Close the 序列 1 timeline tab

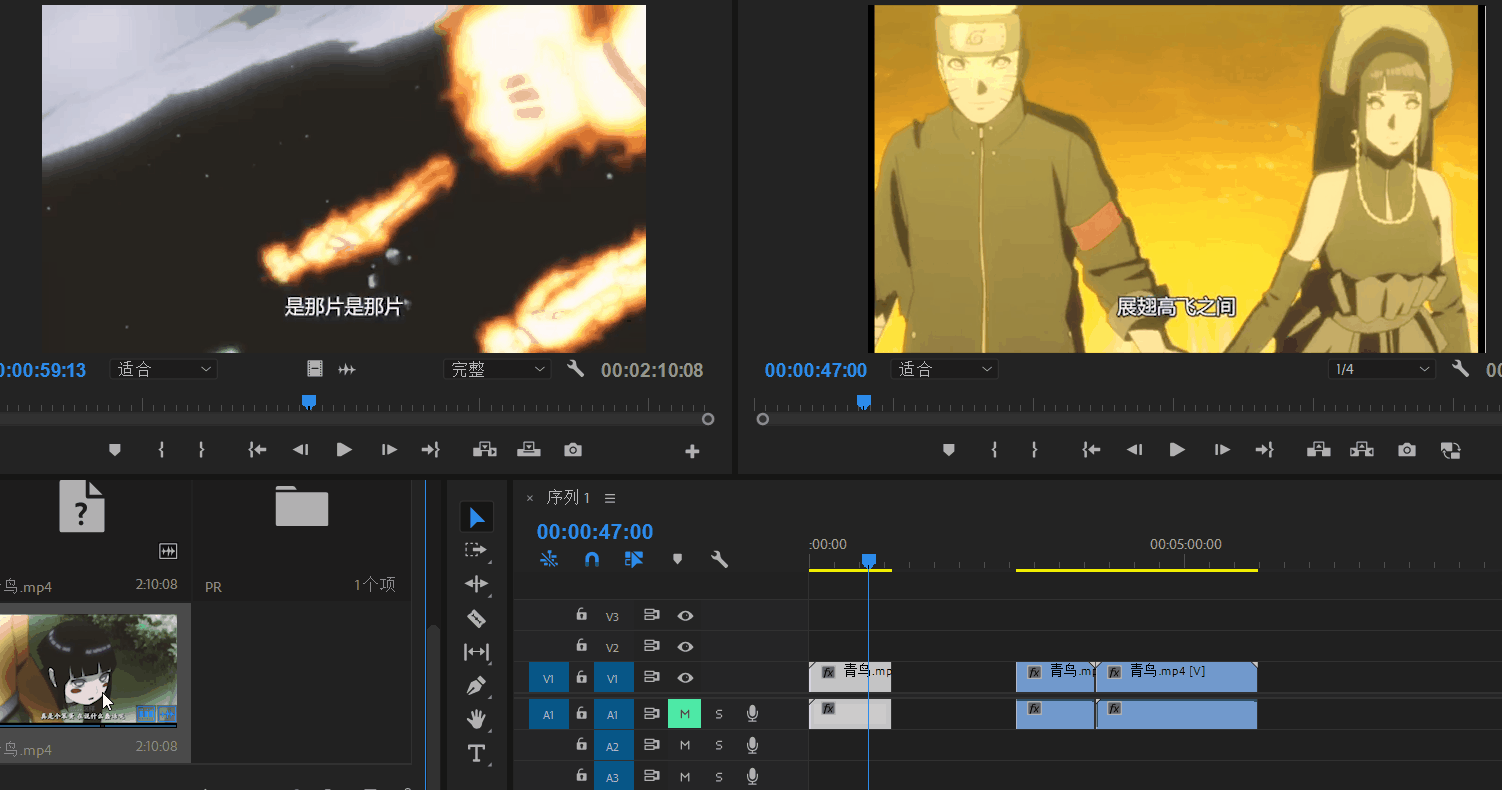click(x=530, y=498)
